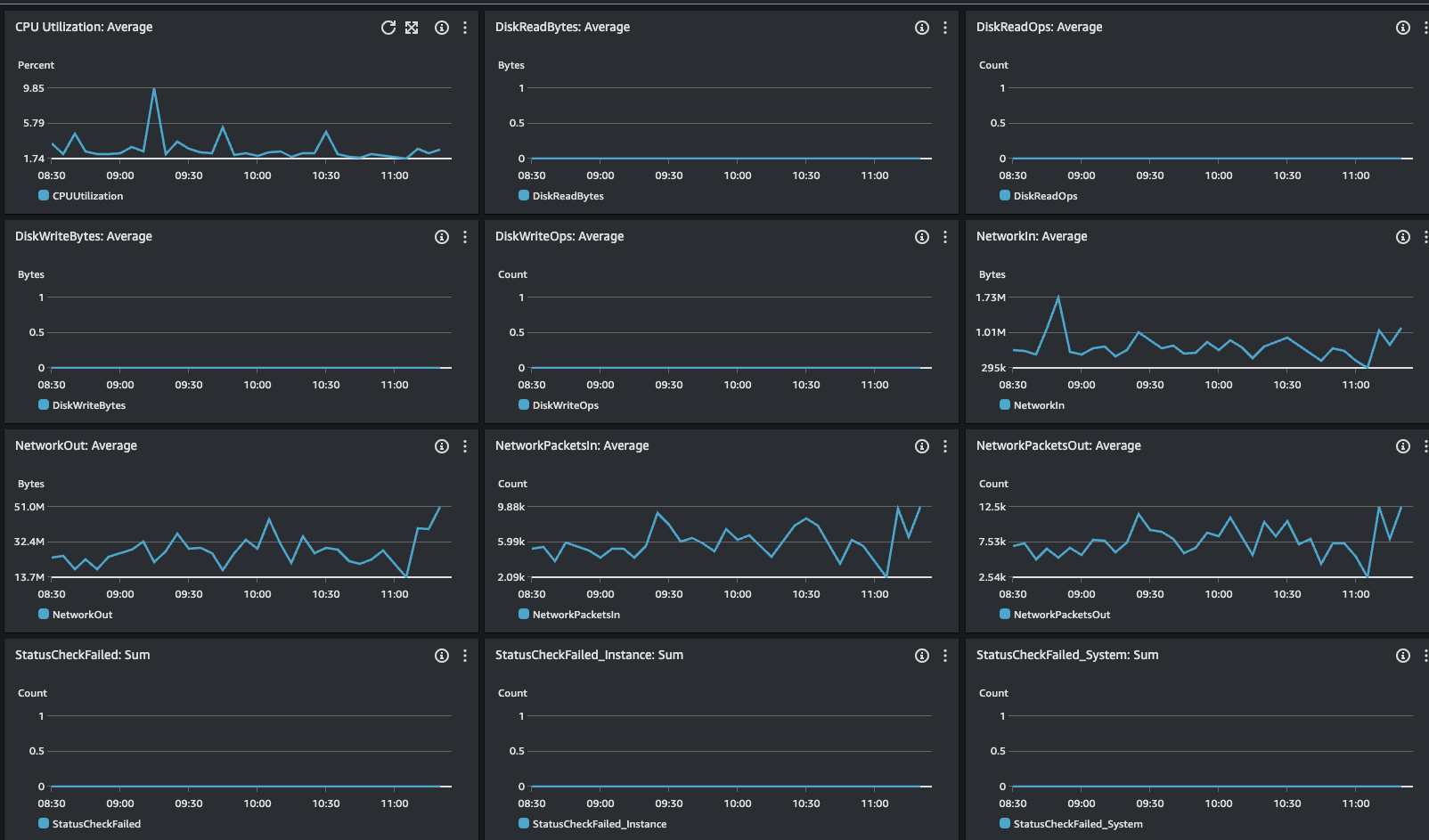Open info for NetworkOut widget

point(442,446)
